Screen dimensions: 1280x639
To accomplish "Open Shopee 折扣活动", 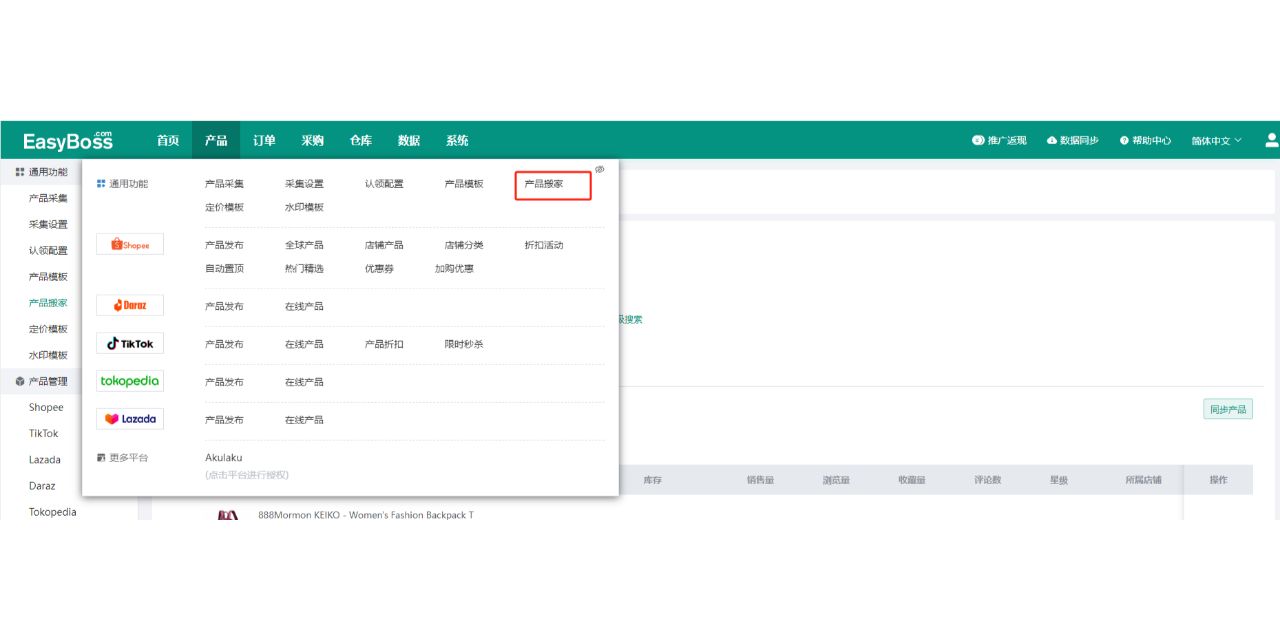I will pyautogui.click(x=544, y=245).
